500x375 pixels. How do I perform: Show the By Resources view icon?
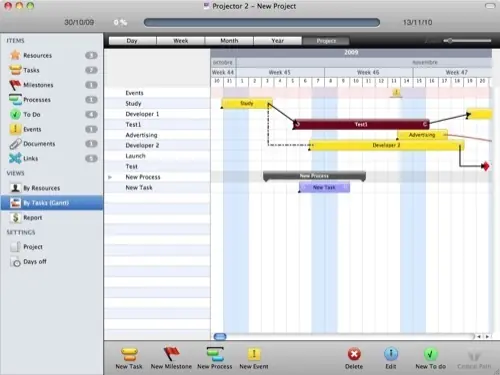[x=15, y=188]
